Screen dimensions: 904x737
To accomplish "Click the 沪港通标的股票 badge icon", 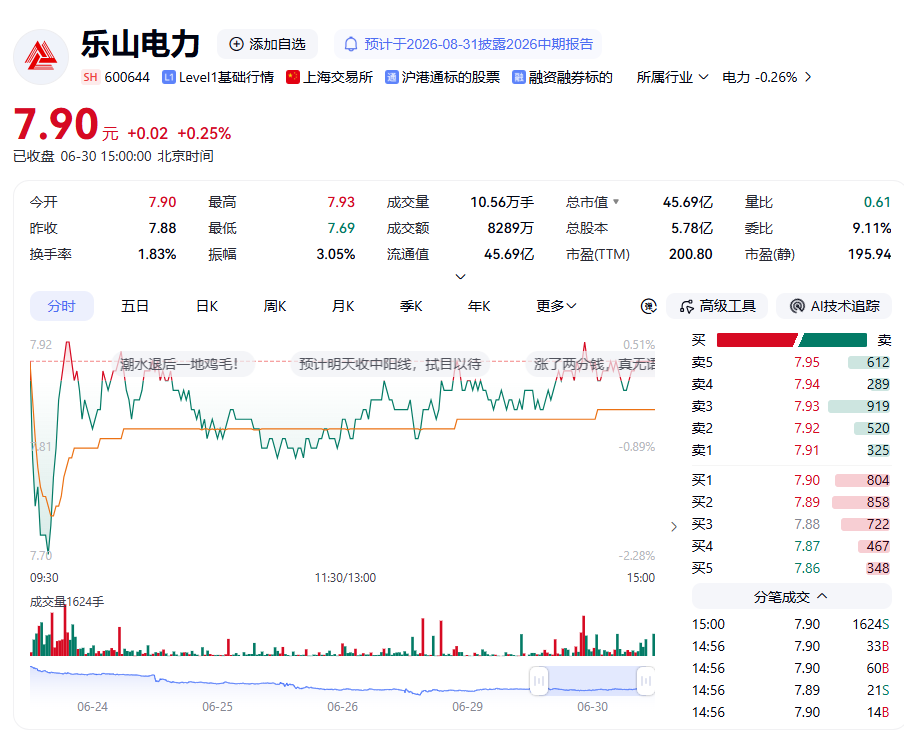I will click(391, 77).
